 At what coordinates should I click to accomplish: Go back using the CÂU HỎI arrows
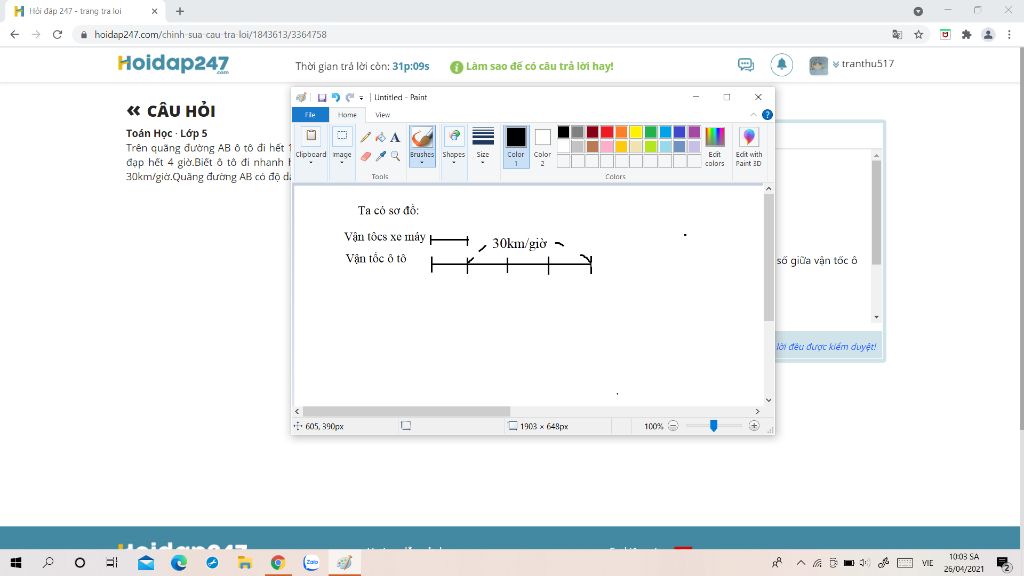pos(133,110)
